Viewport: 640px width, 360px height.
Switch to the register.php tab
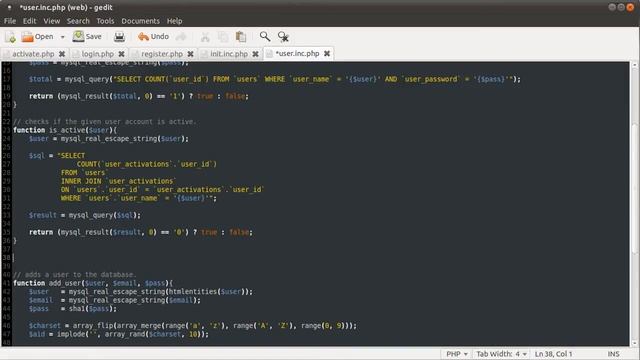162,54
